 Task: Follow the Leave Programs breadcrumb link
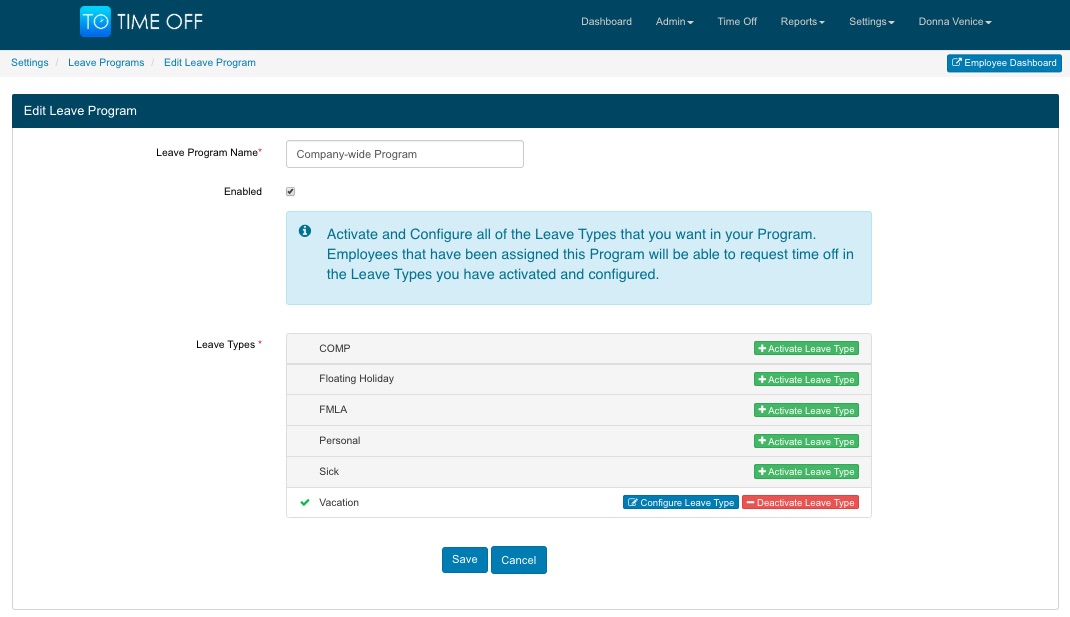(106, 63)
